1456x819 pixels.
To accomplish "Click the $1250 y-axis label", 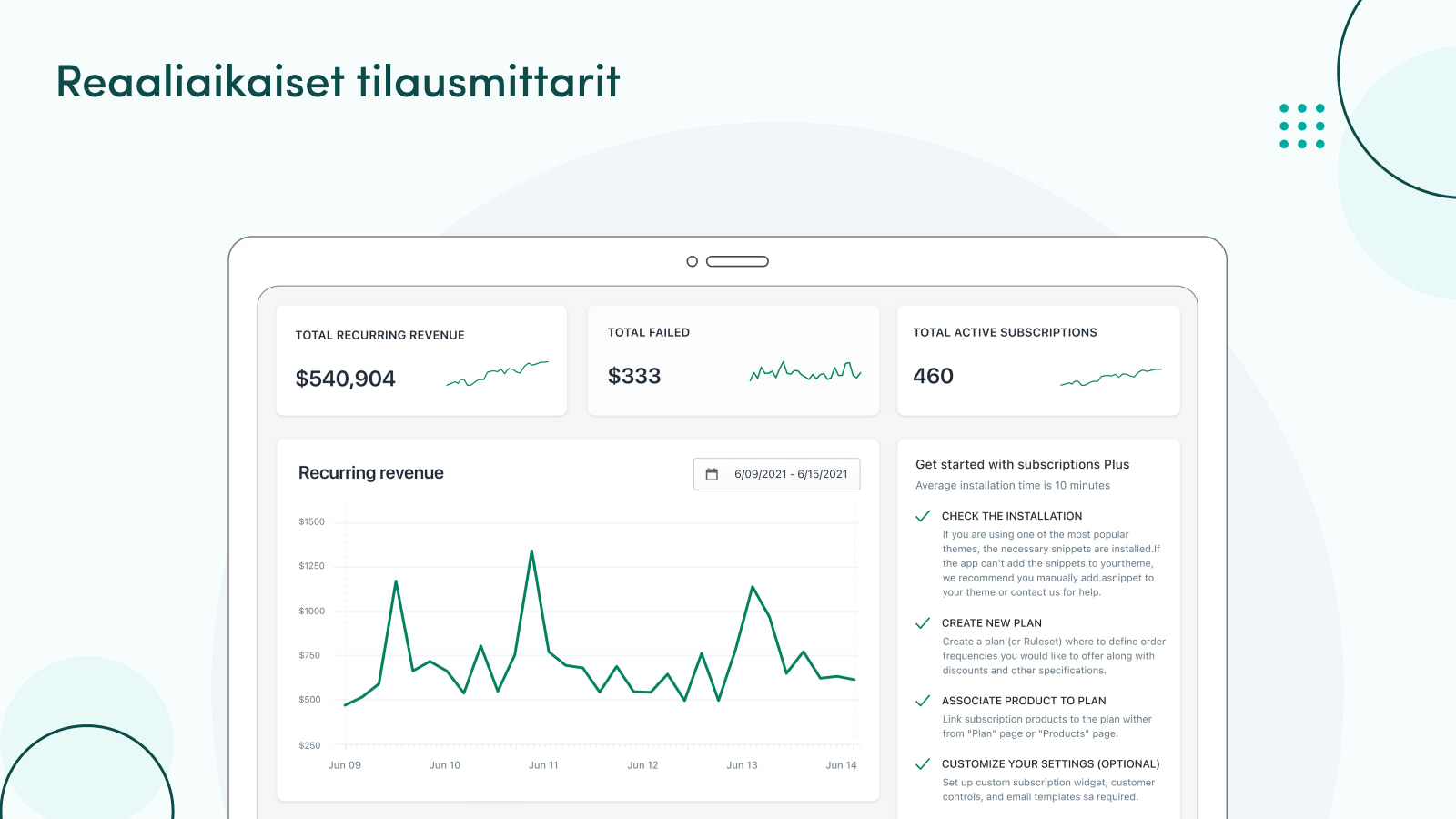I will pos(311,566).
